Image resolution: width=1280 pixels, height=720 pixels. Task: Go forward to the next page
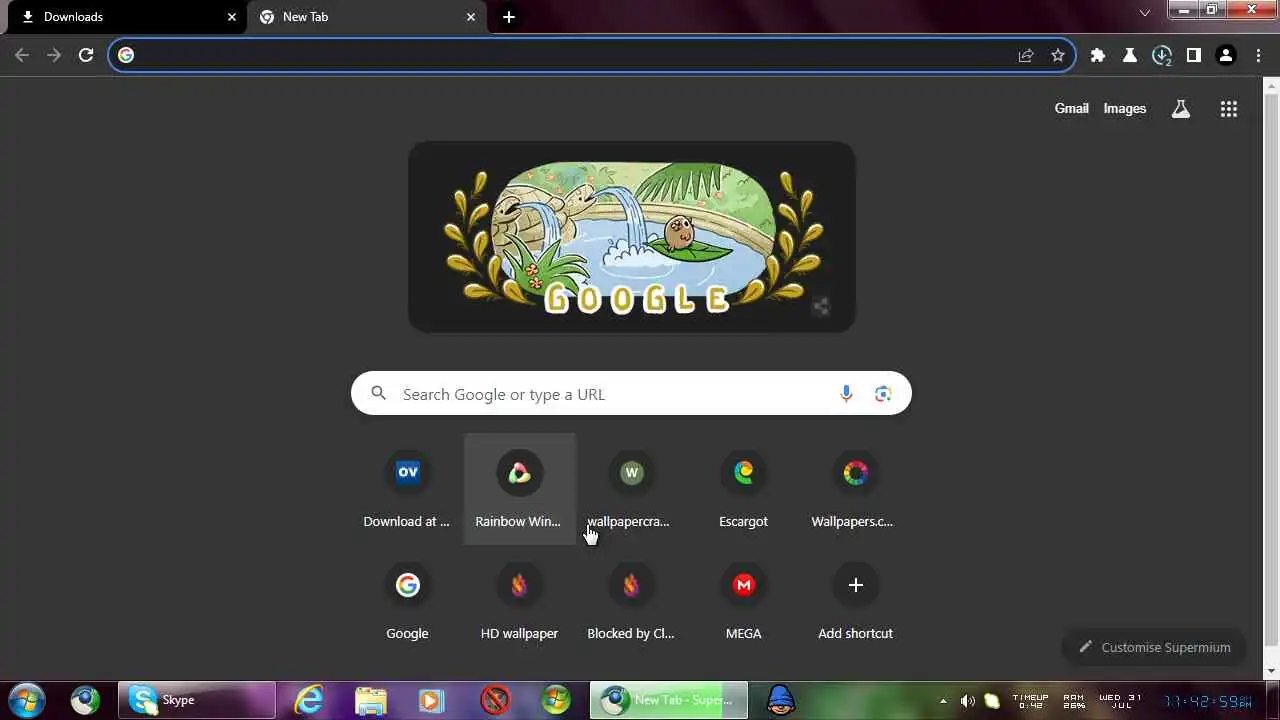[x=54, y=55]
